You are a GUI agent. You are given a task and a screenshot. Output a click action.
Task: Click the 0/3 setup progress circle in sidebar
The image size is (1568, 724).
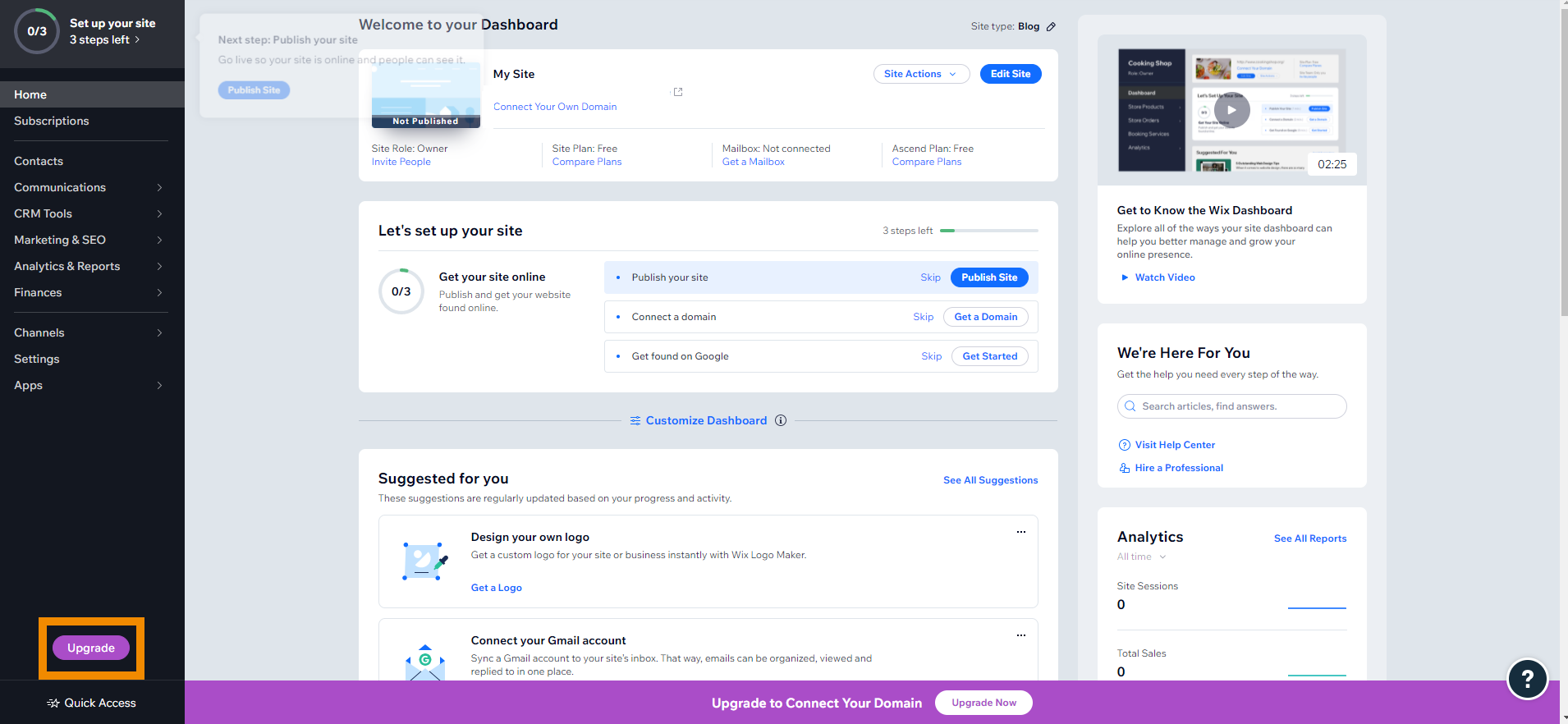(x=37, y=31)
